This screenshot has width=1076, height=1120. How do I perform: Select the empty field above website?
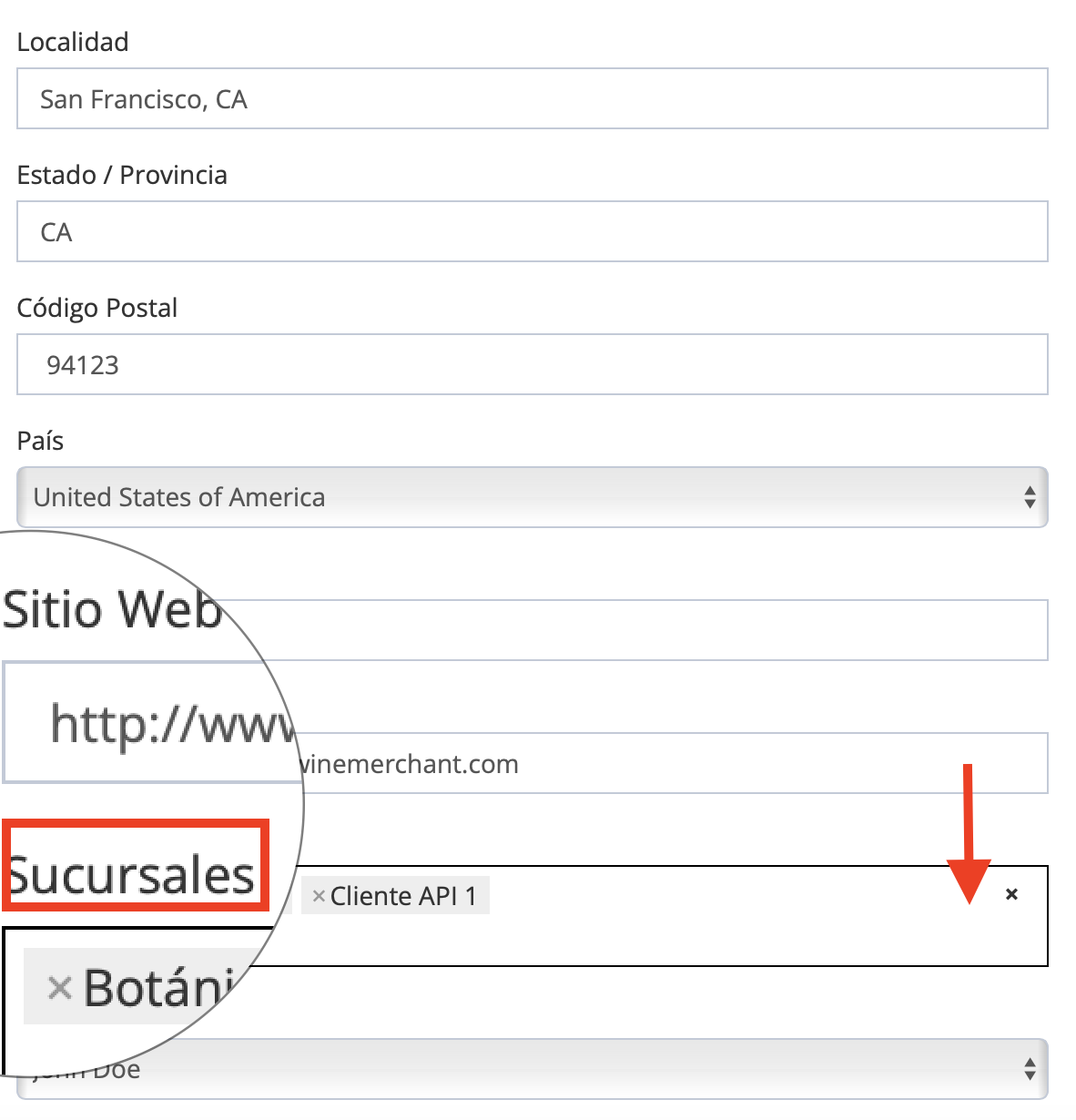pyautogui.click(x=674, y=630)
